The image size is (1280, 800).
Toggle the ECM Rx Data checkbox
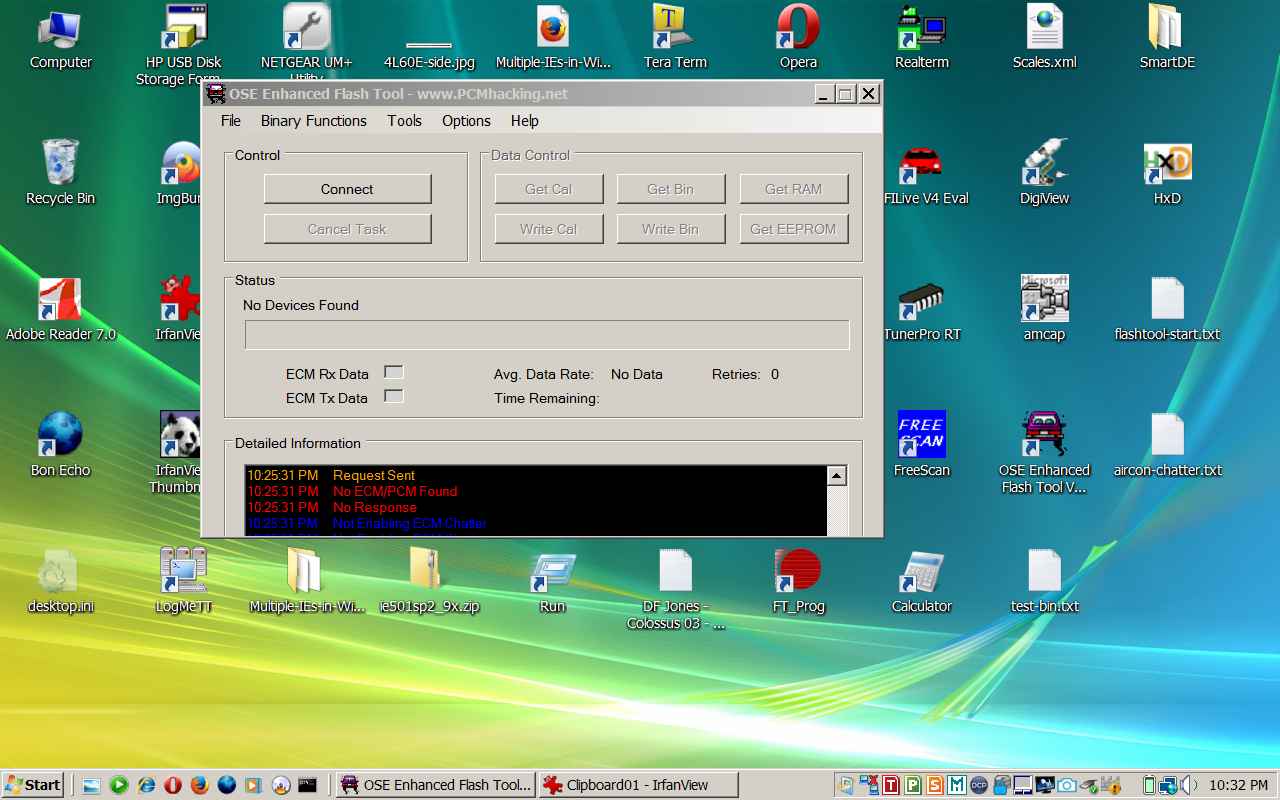[x=394, y=372]
